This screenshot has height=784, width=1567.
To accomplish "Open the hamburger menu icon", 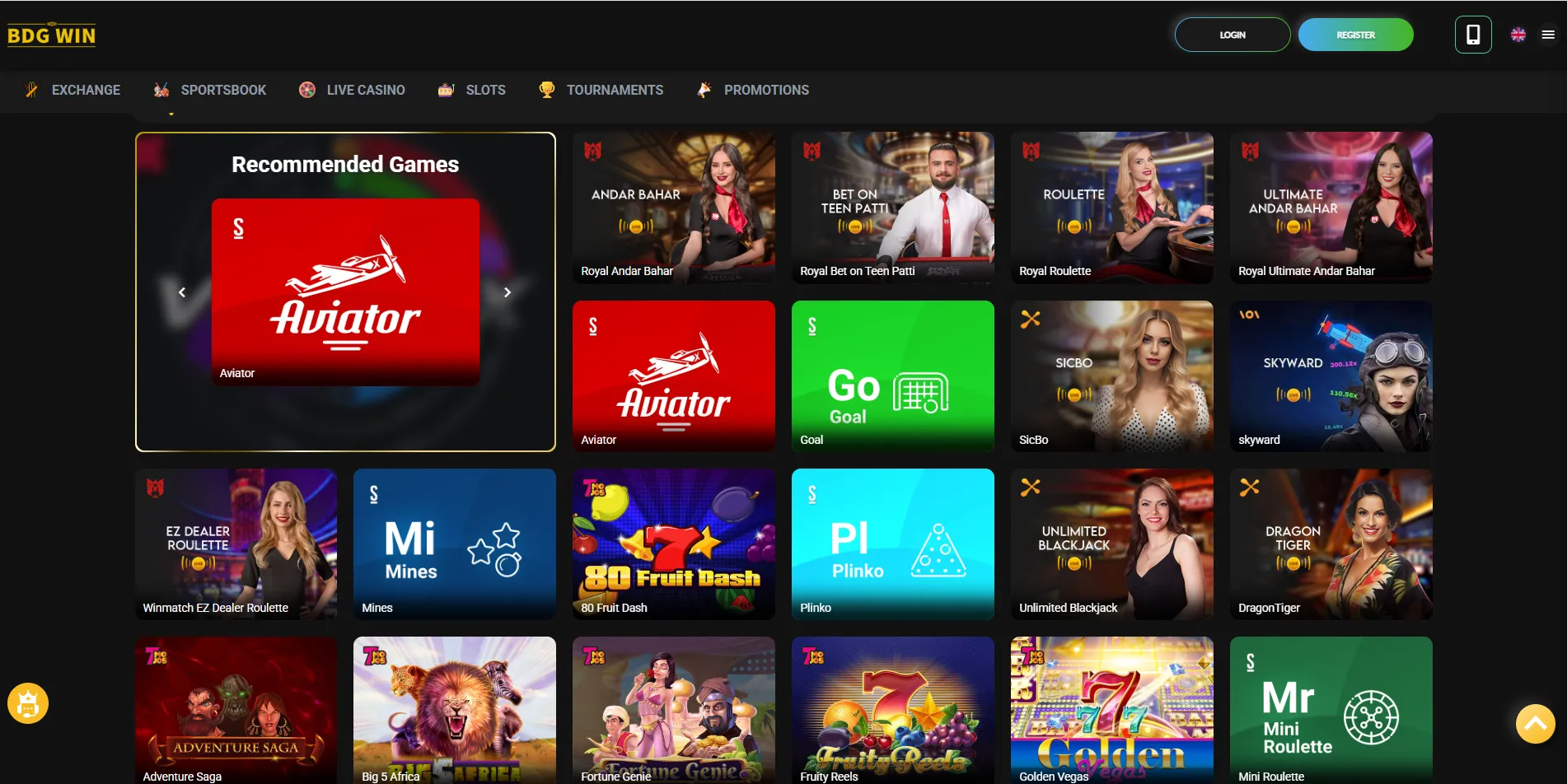I will 1548,35.
